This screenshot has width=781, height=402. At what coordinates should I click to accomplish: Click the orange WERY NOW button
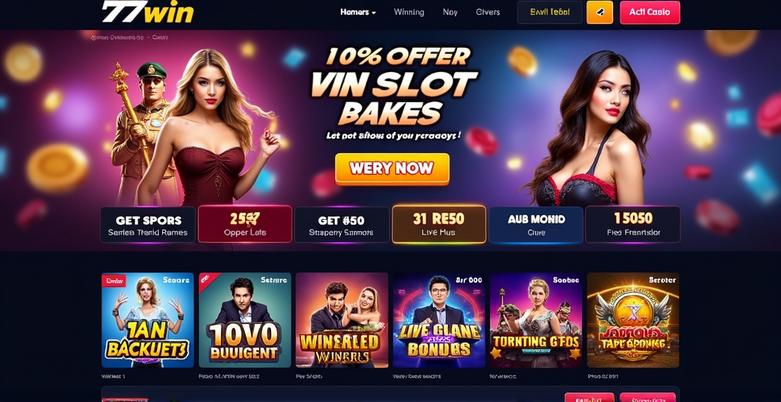[x=392, y=169]
